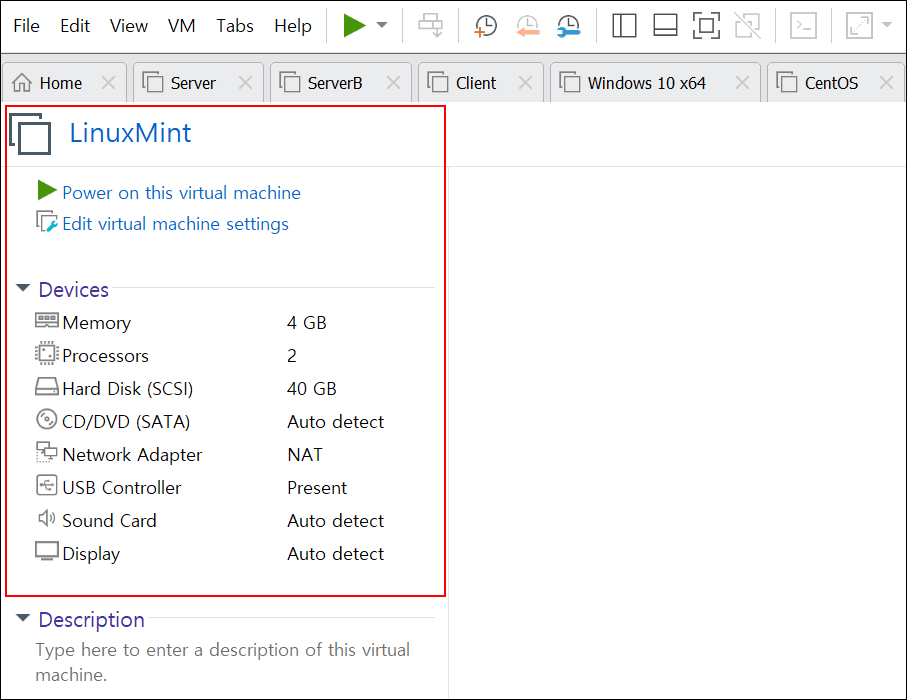This screenshot has height=700, width=907.
Task: Select the Processors device label
Action: pyautogui.click(x=105, y=356)
